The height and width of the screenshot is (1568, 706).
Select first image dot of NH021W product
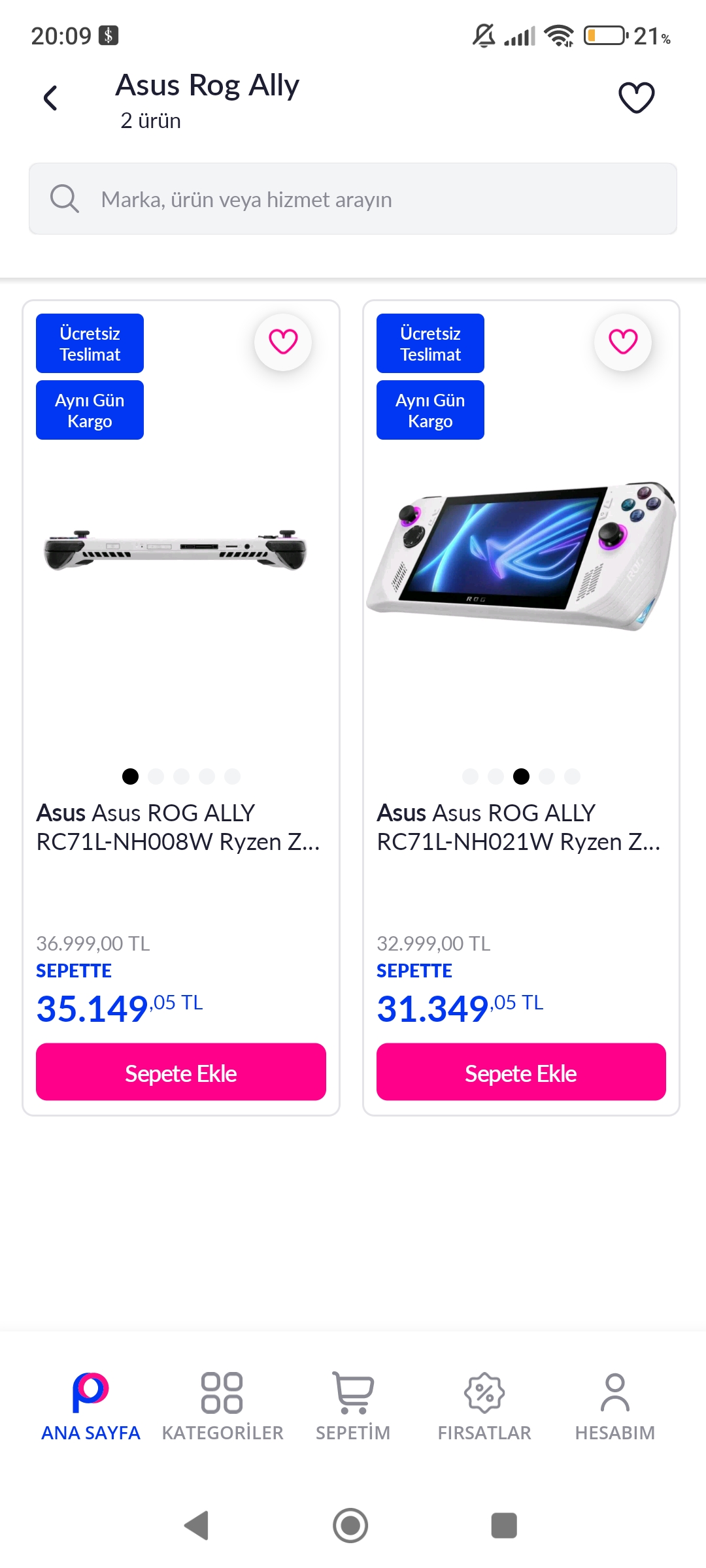(x=470, y=776)
